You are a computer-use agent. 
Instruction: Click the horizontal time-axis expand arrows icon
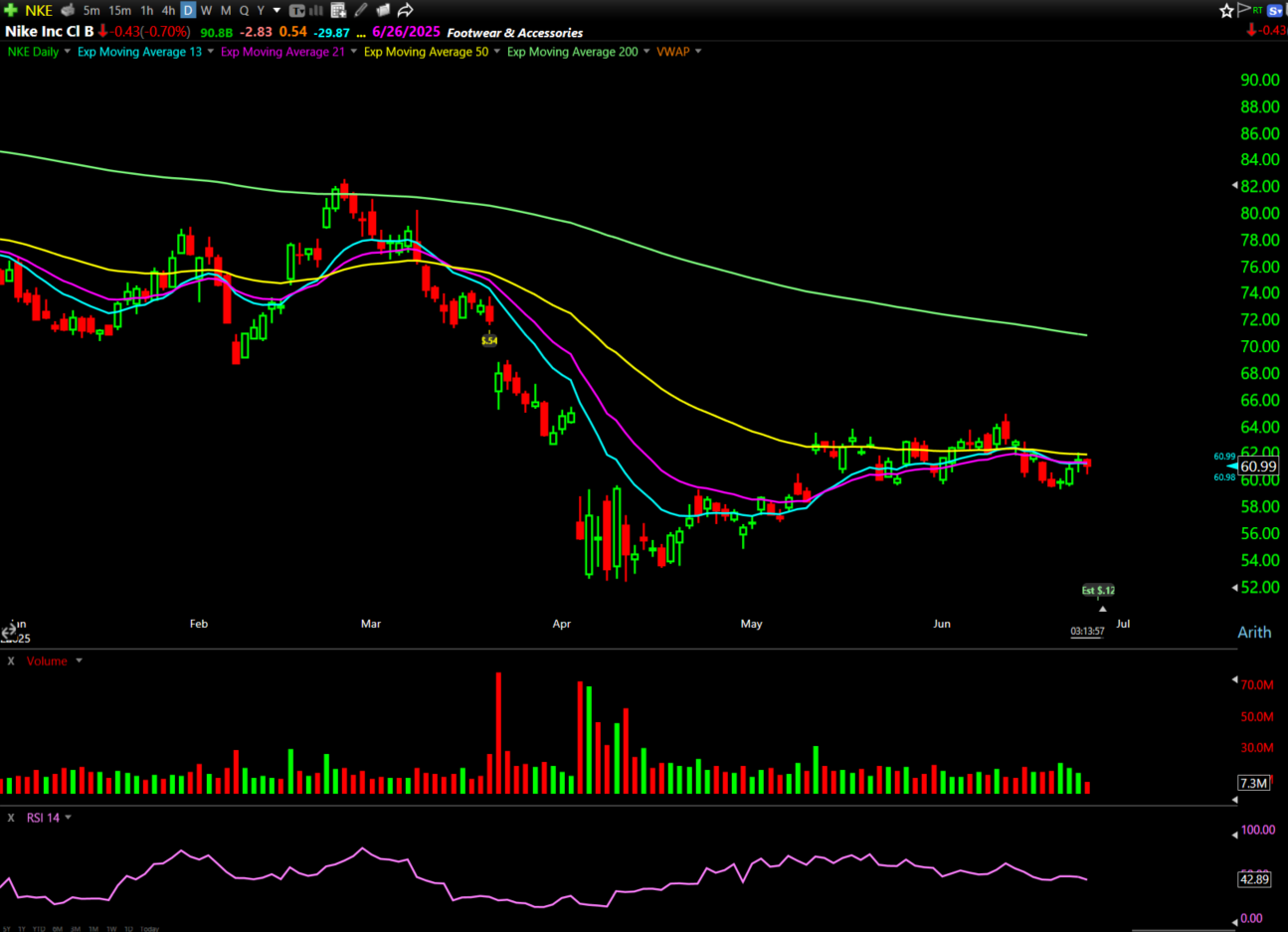9,632
